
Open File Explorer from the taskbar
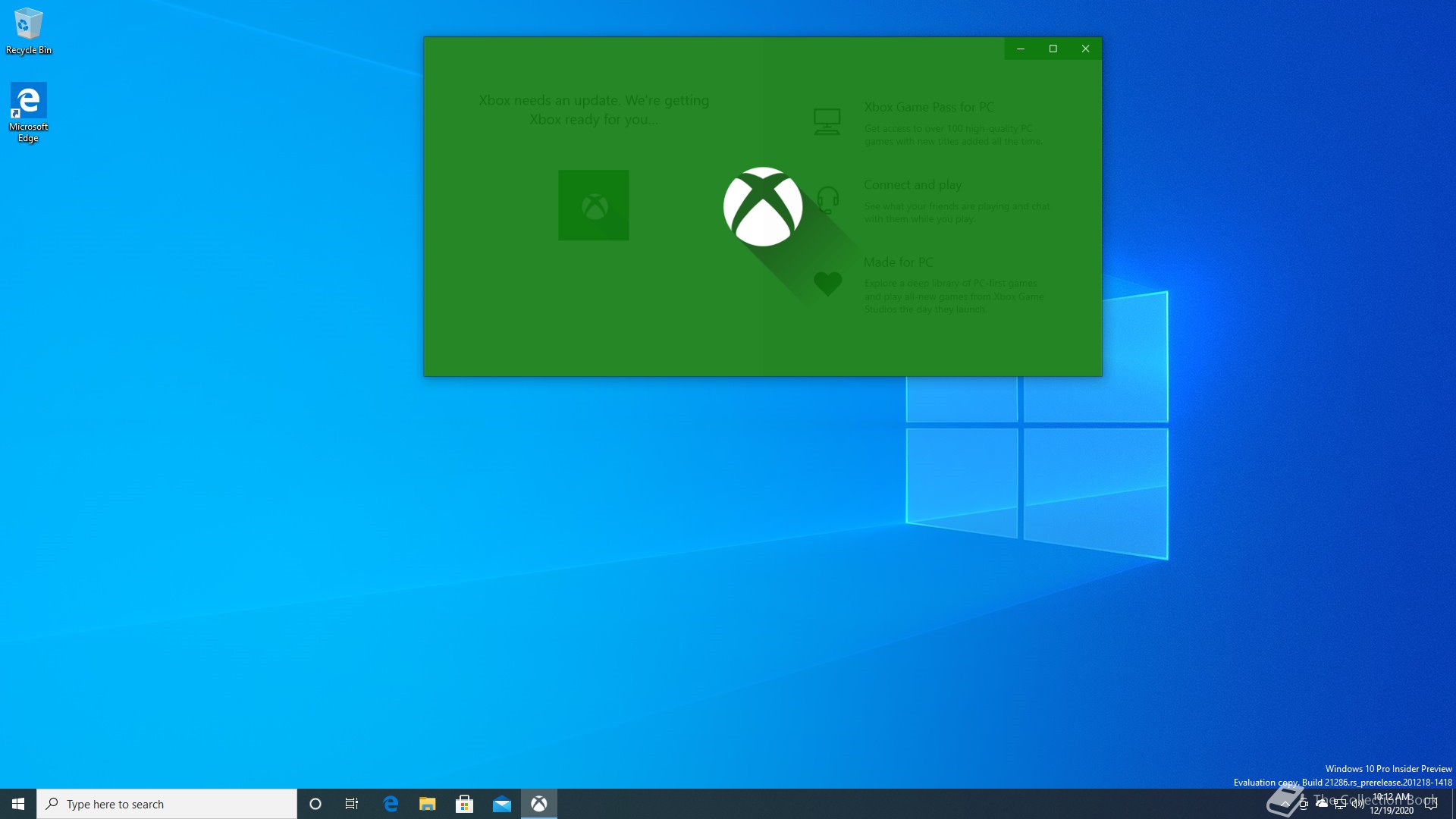pos(428,804)
